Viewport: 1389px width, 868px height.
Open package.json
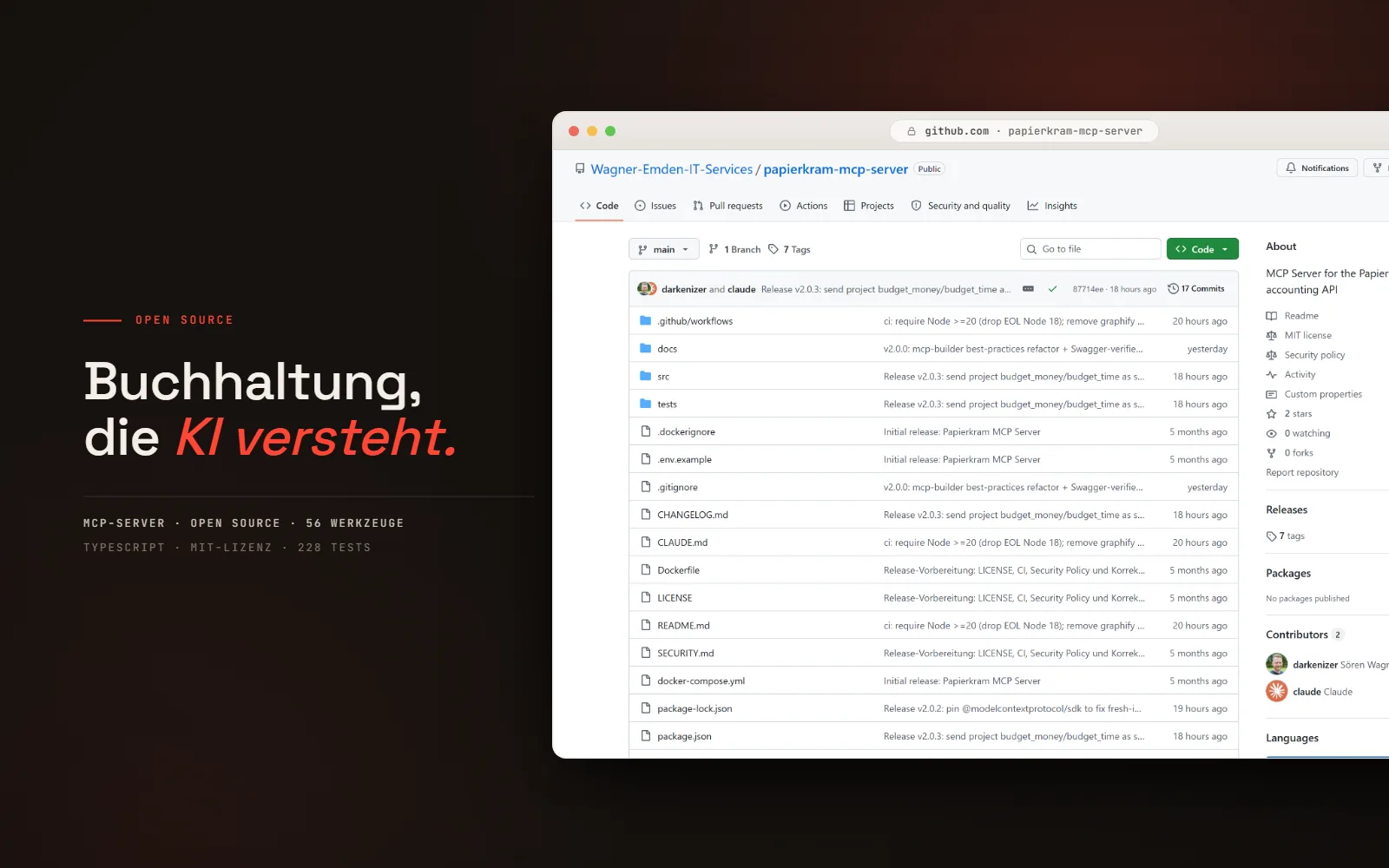pos(684,737)
